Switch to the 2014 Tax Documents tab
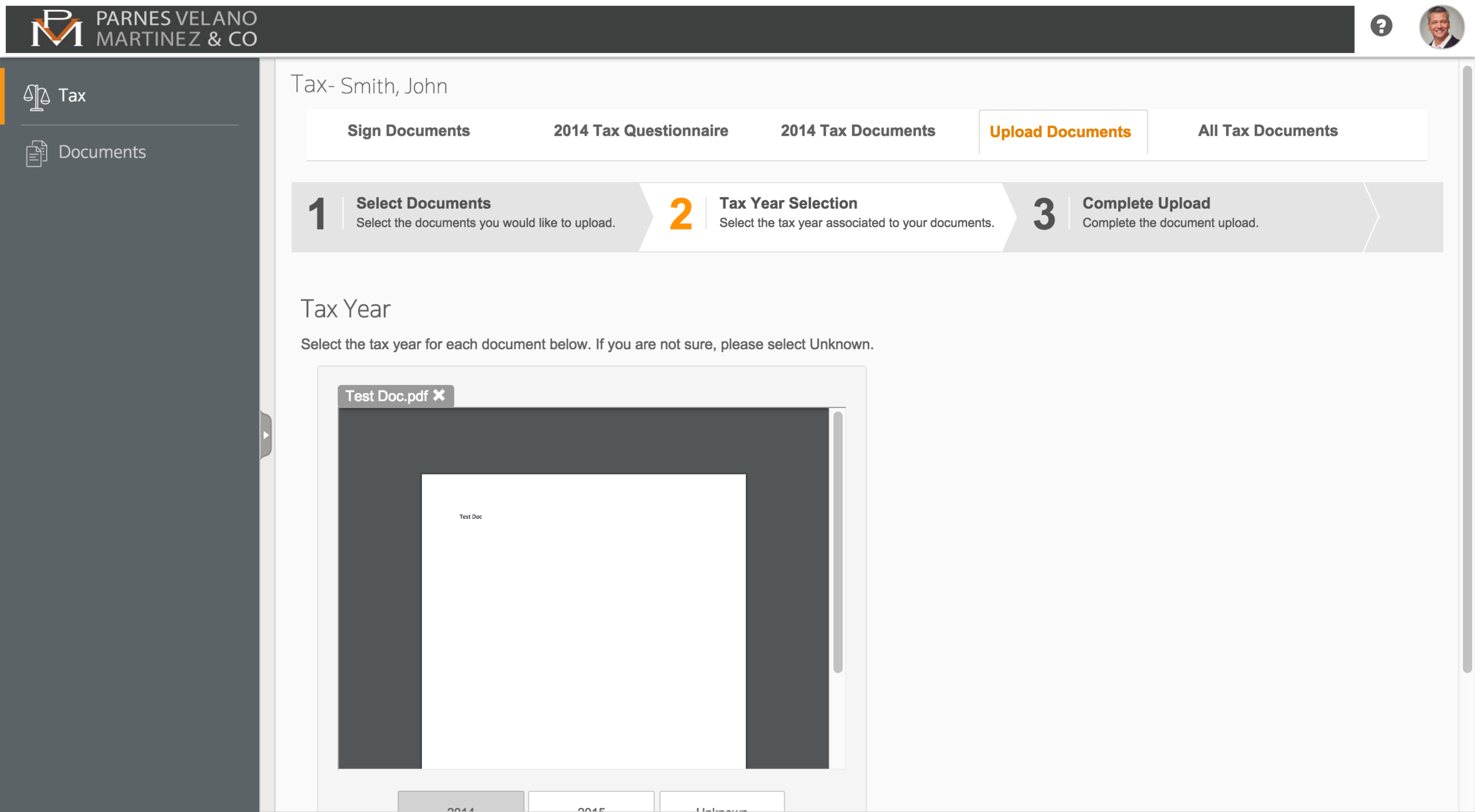The width and height of the screenshot is (1475, 812). tap(858, 130)
